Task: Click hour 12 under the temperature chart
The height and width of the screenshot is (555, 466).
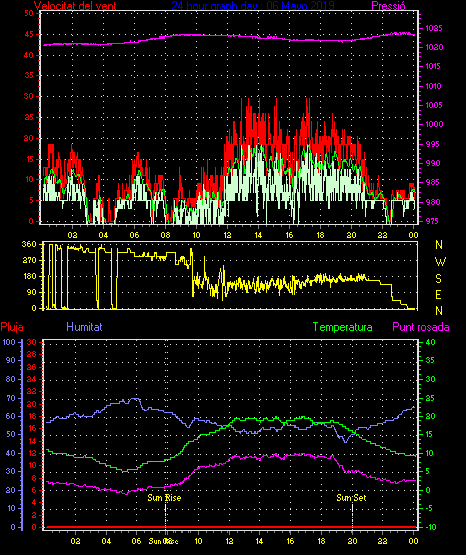Action: pyautogui.click(x=229, y=541)
